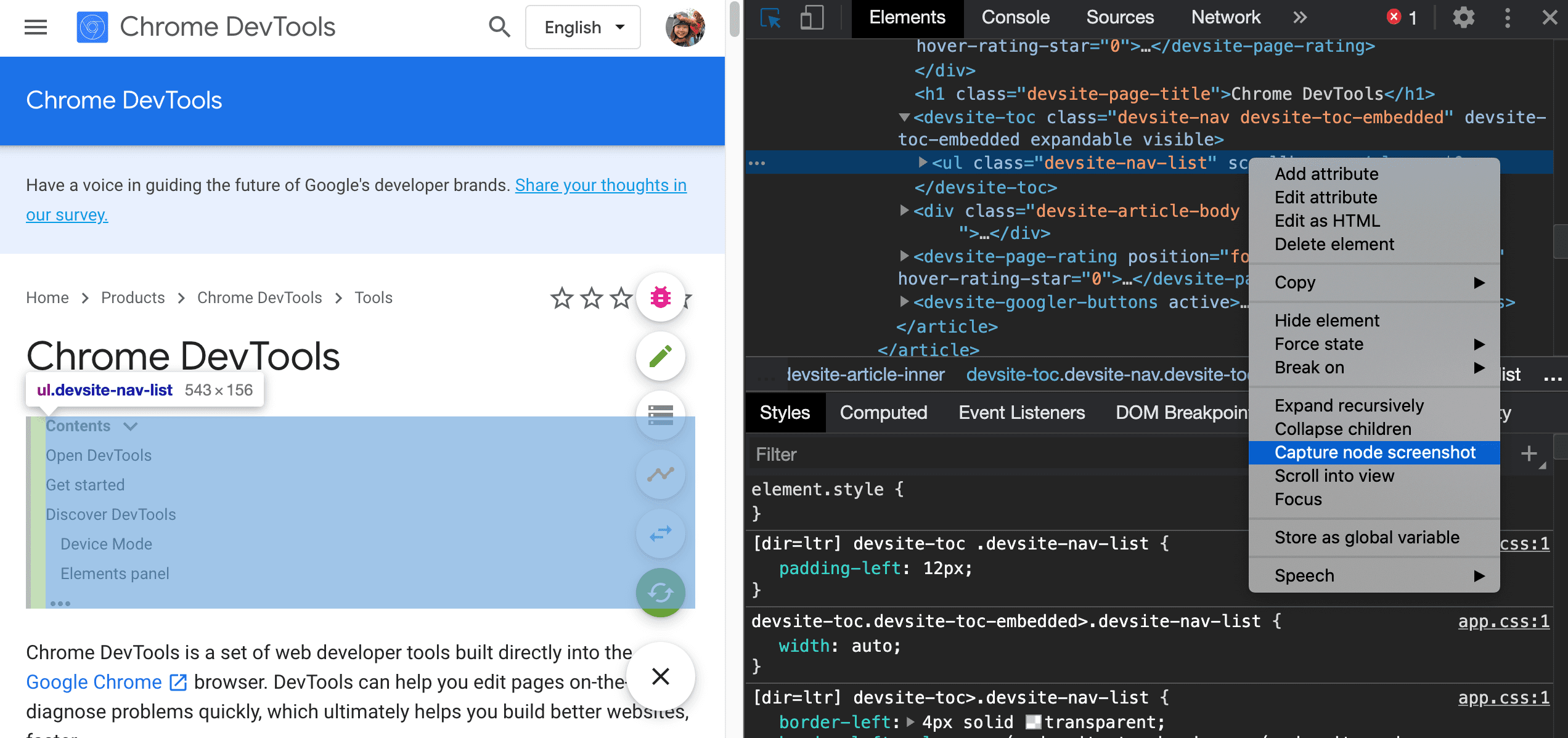Select 'Capture node screenshot' from context menu
Image resolution: width=1568 pixels, height=738 pixels.
(x=1376, y=452)
